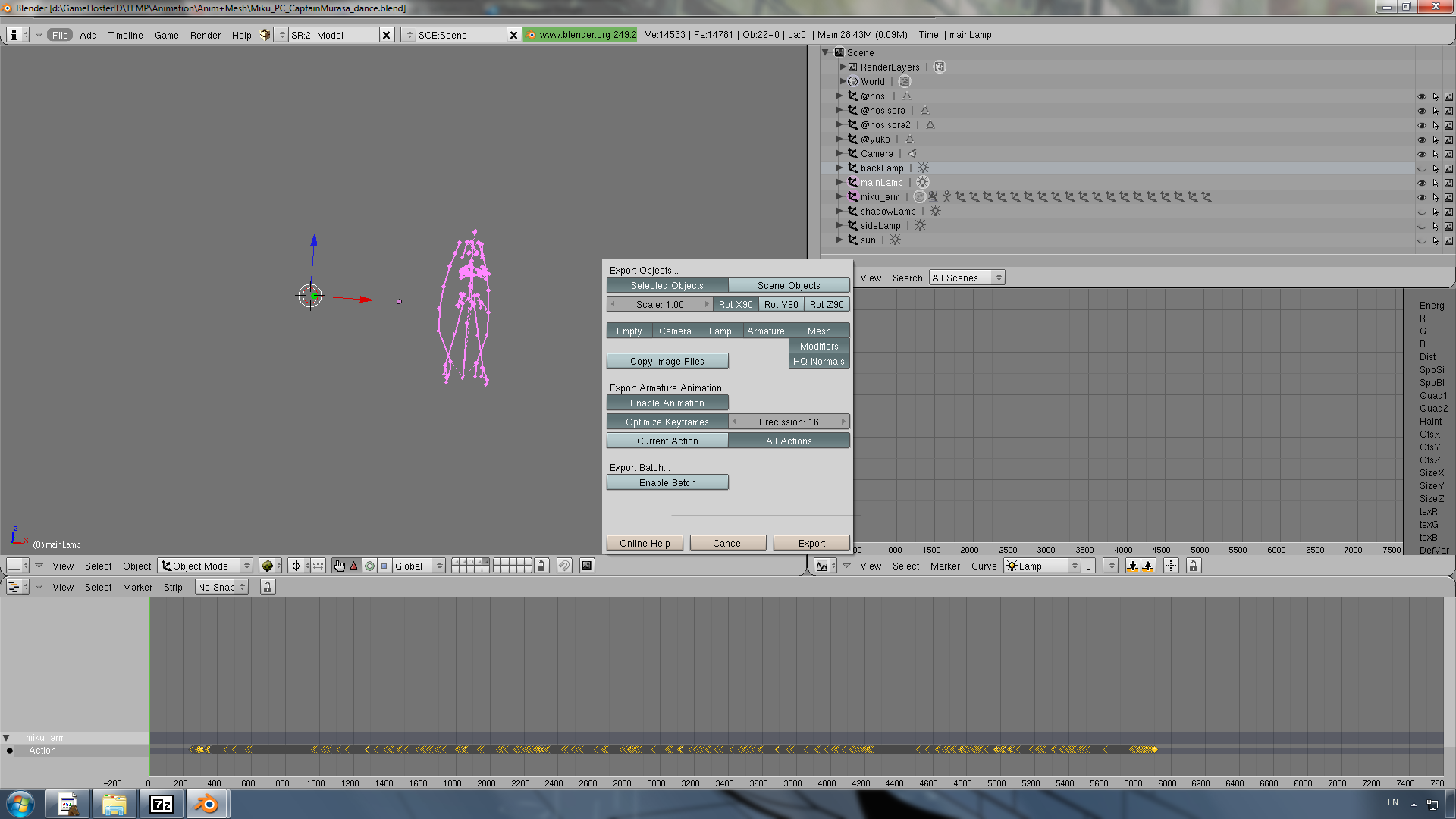The width and height of the screenshot is (1456, 819).
Task: Click Enable Batch button
Action: coord(667,482)
